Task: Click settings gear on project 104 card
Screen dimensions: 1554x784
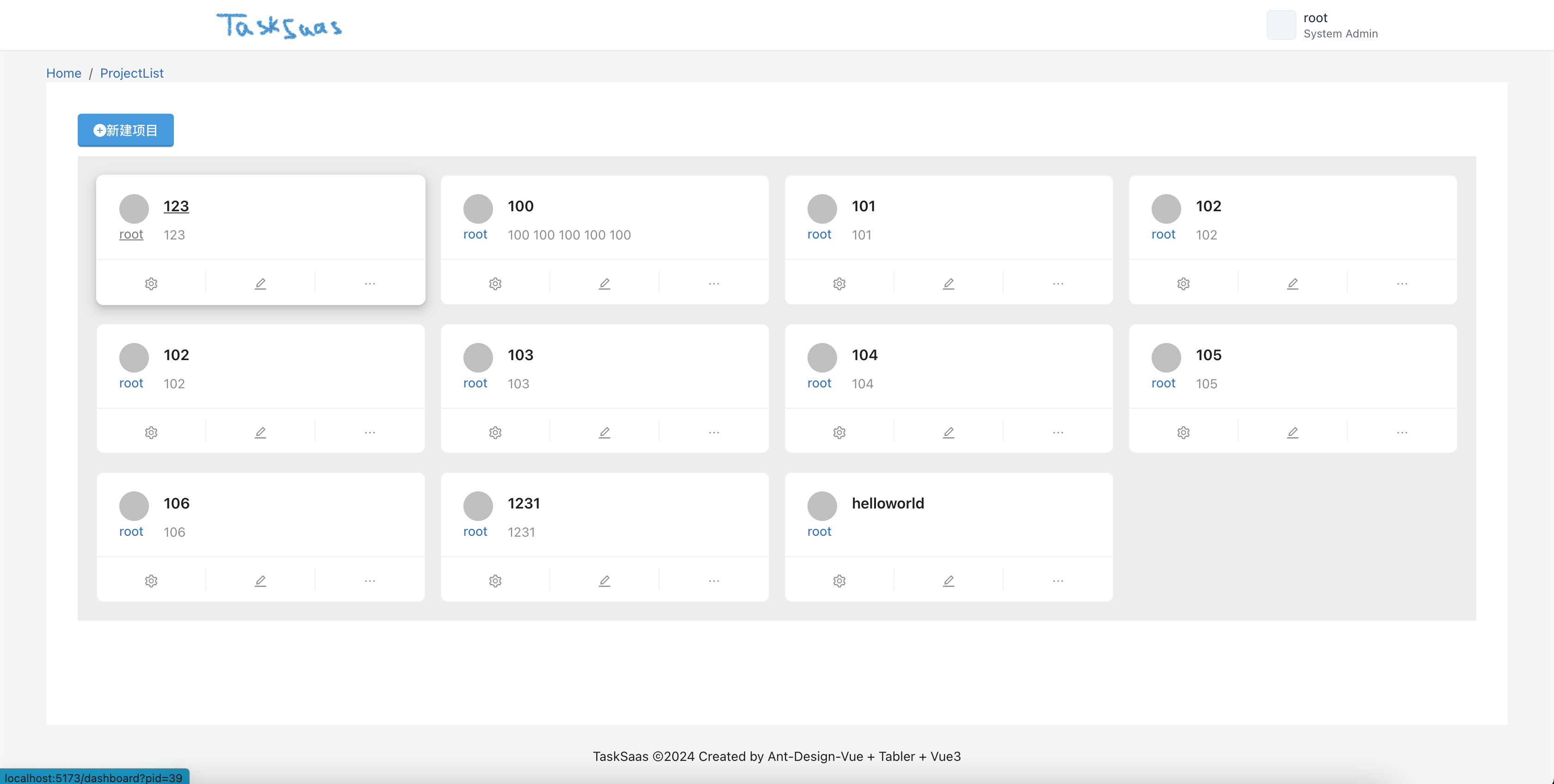Action: 839,432
